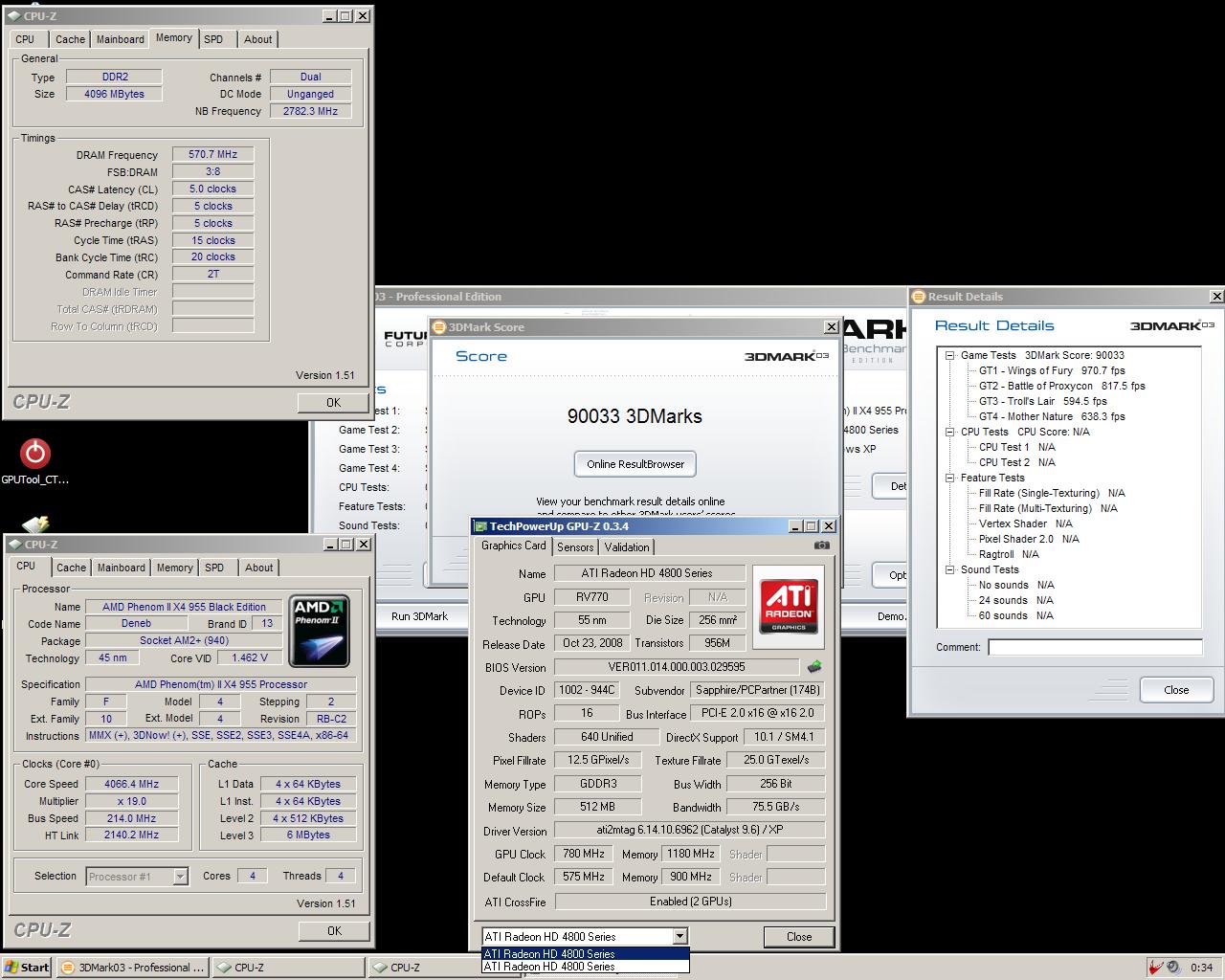The height and width of the screenshot is (980, 1225).
Task: Open SPD tab in top CPU-Z window
Action: click(213, 39)
